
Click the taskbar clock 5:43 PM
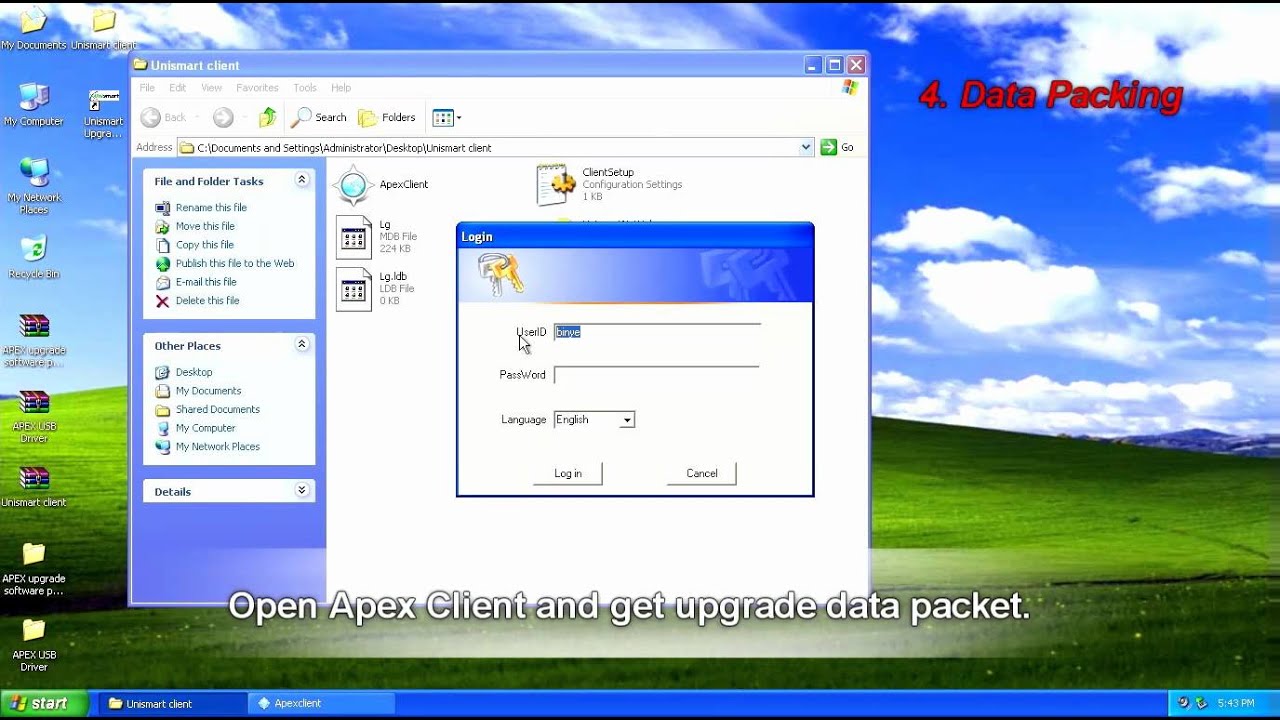[1234, 704]
